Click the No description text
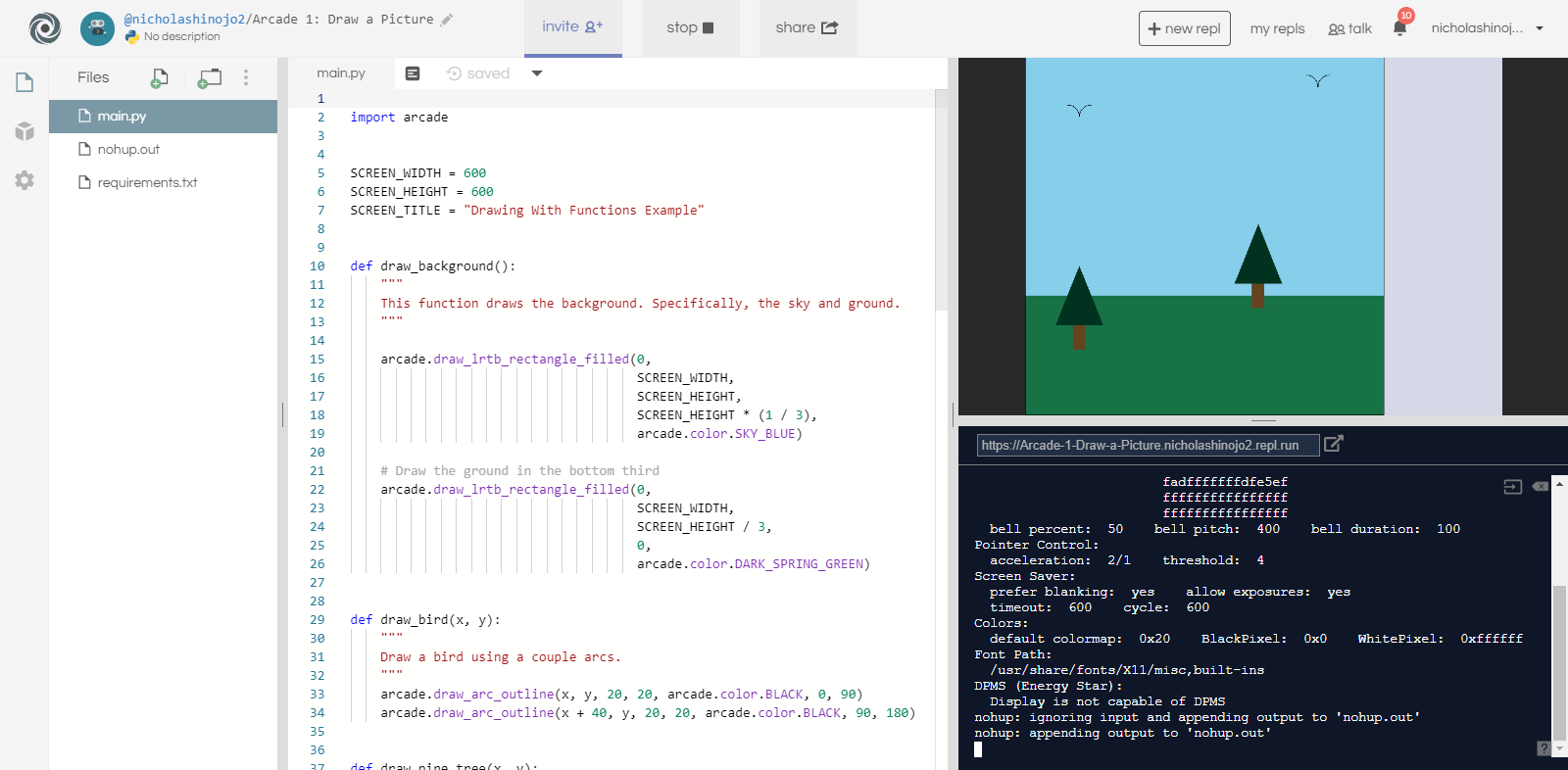This screenshot has height=770, width=1568. (x=182, y=36)
